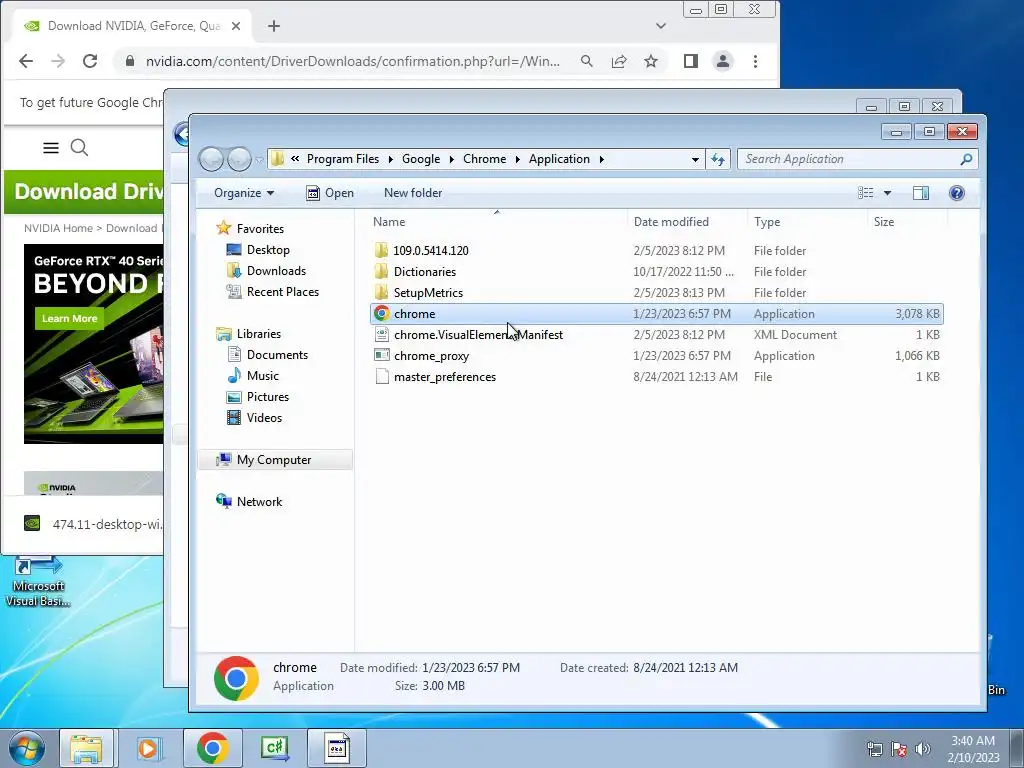Open the view options dropdown arrow
The height and width of the screenshot is (768, 1024).
point(887,193)
